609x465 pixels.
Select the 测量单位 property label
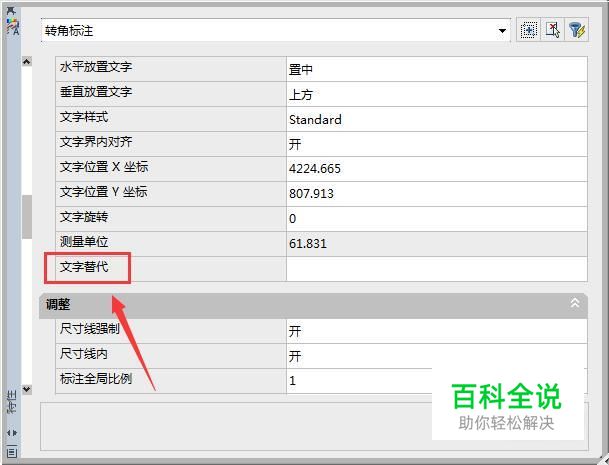84,242
